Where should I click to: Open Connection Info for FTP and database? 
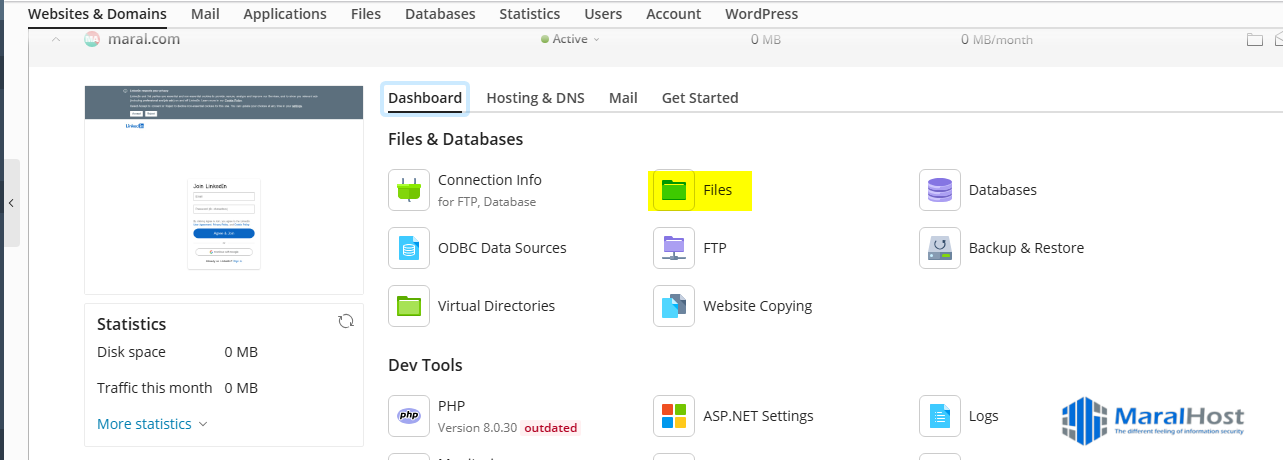(409, 190)
